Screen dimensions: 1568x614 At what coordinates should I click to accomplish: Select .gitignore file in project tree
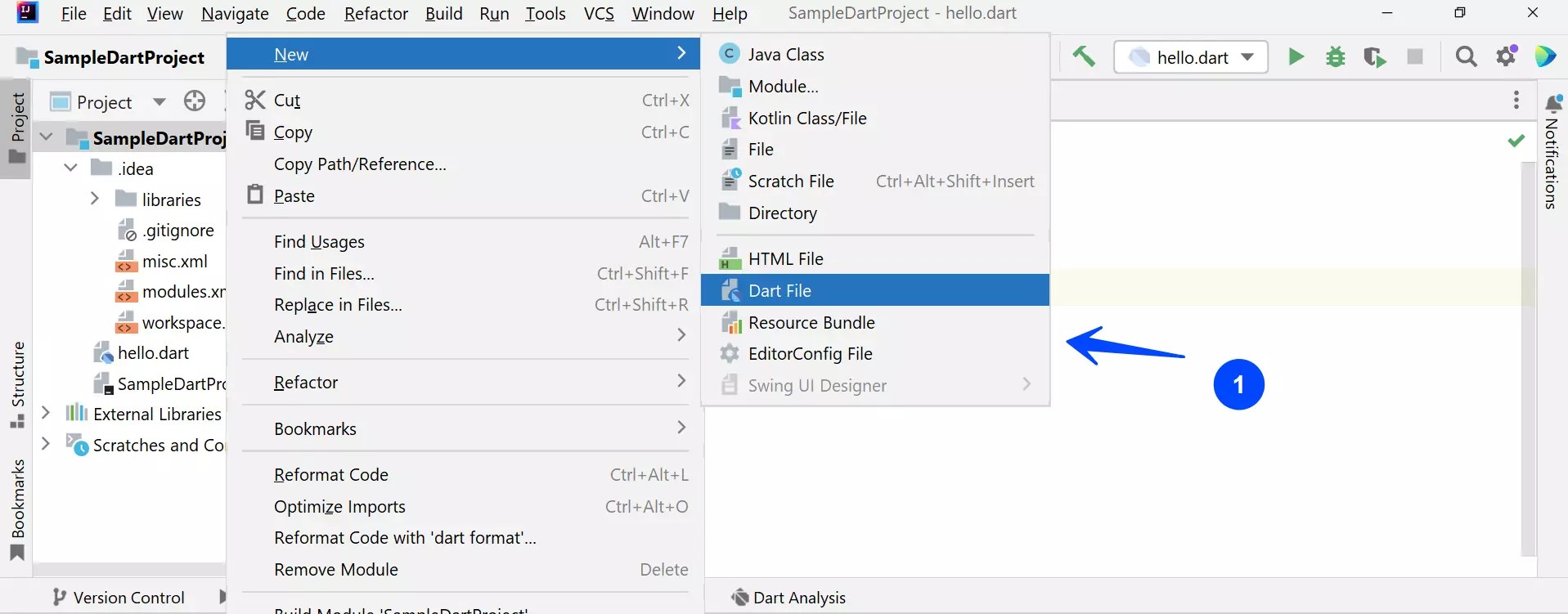pos(167,231)
